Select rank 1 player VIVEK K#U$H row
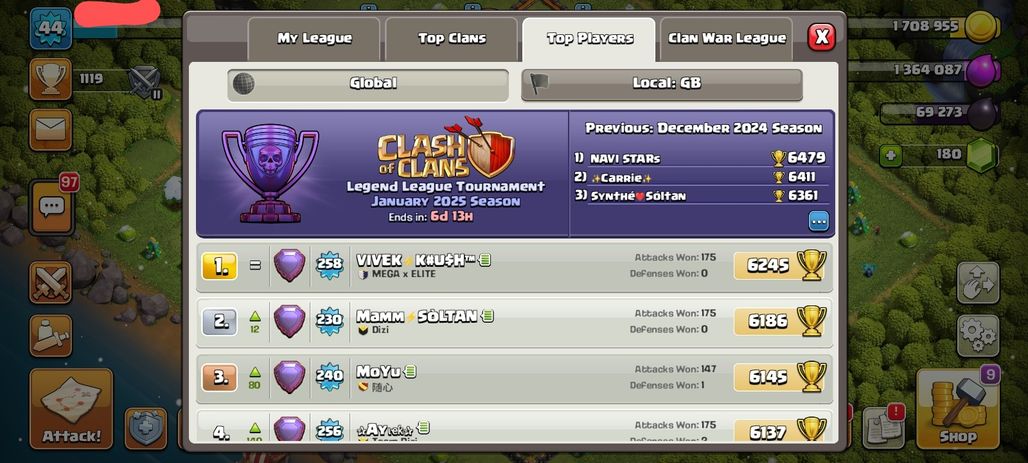Viewport: 1028px width, 463px height. pos(515,266)
